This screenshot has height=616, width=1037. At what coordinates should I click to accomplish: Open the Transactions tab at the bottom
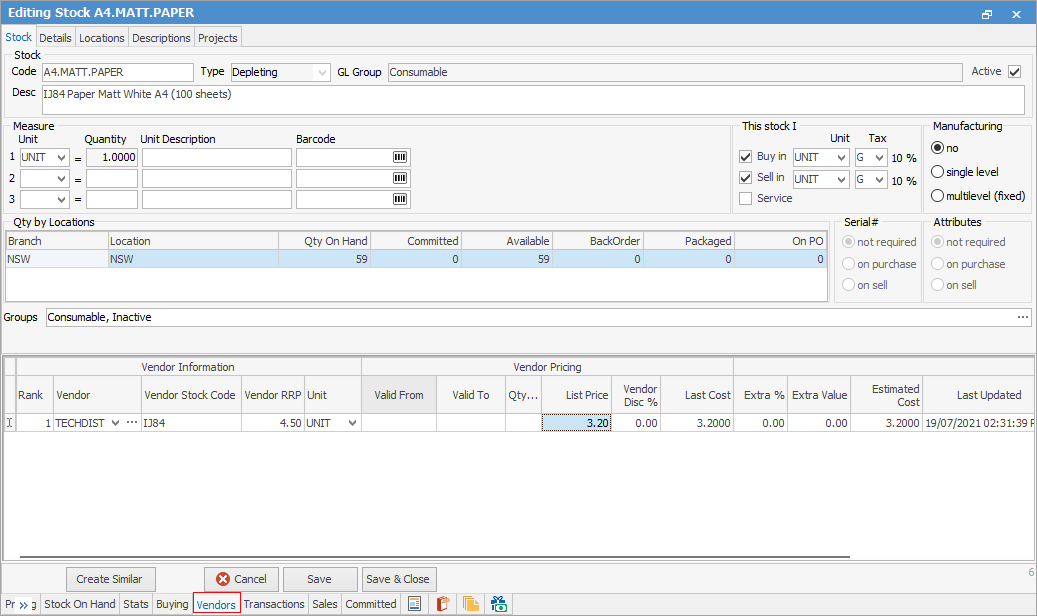click(273, 604)
